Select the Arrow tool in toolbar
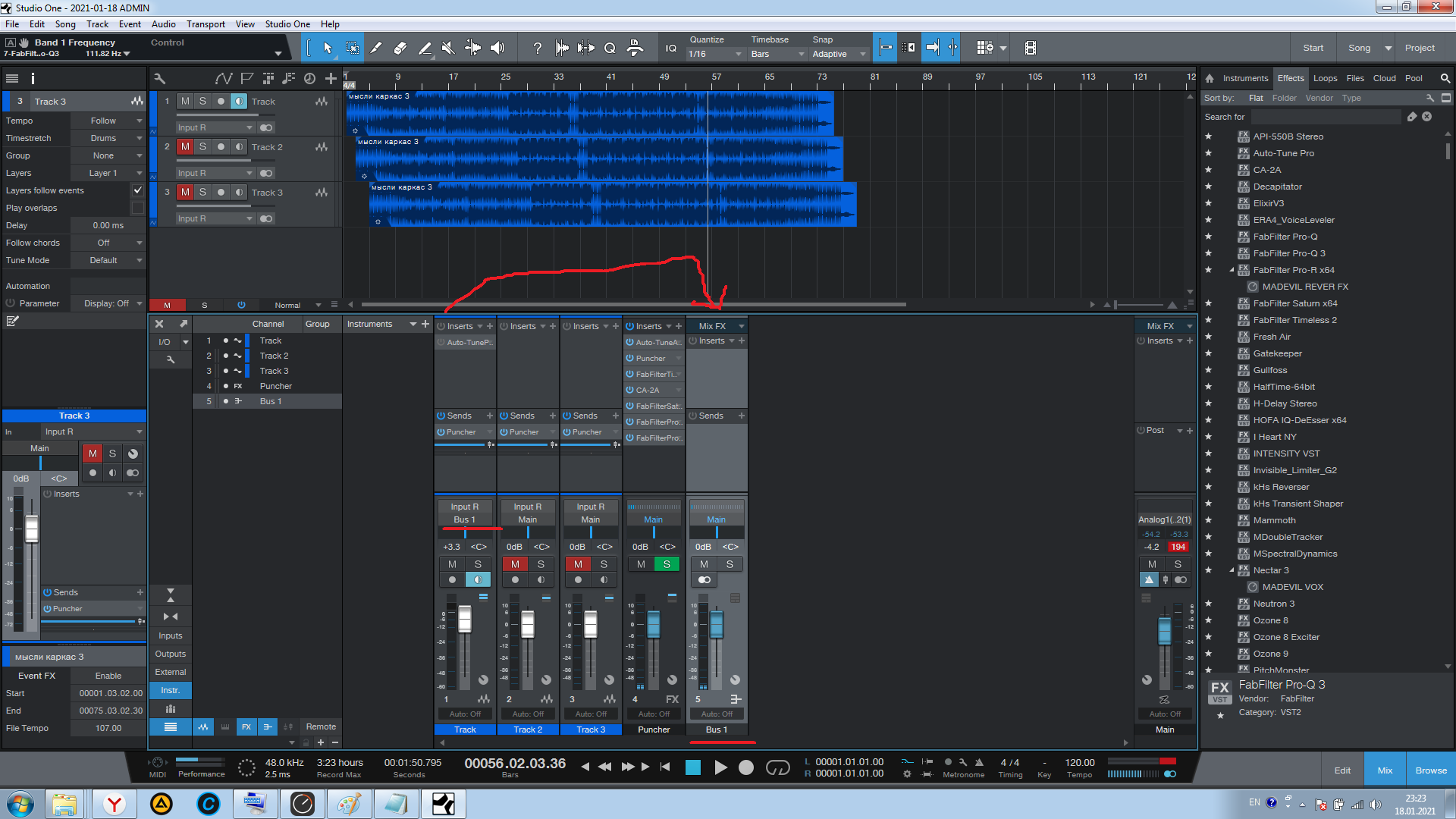Screen dimensions: 1456x819 tap(328, 48)
